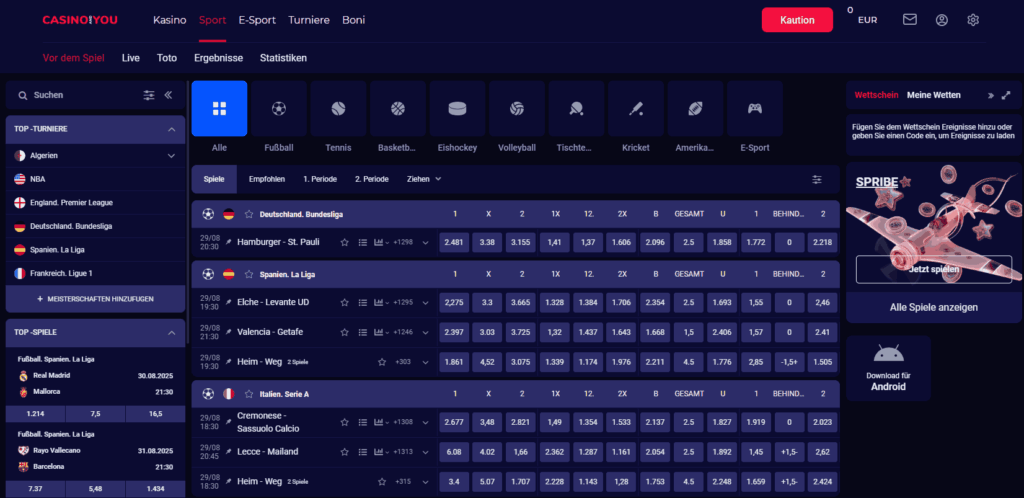Favorite the Cremonese - Sassuolo Calcio match

[x=344, y=422]
